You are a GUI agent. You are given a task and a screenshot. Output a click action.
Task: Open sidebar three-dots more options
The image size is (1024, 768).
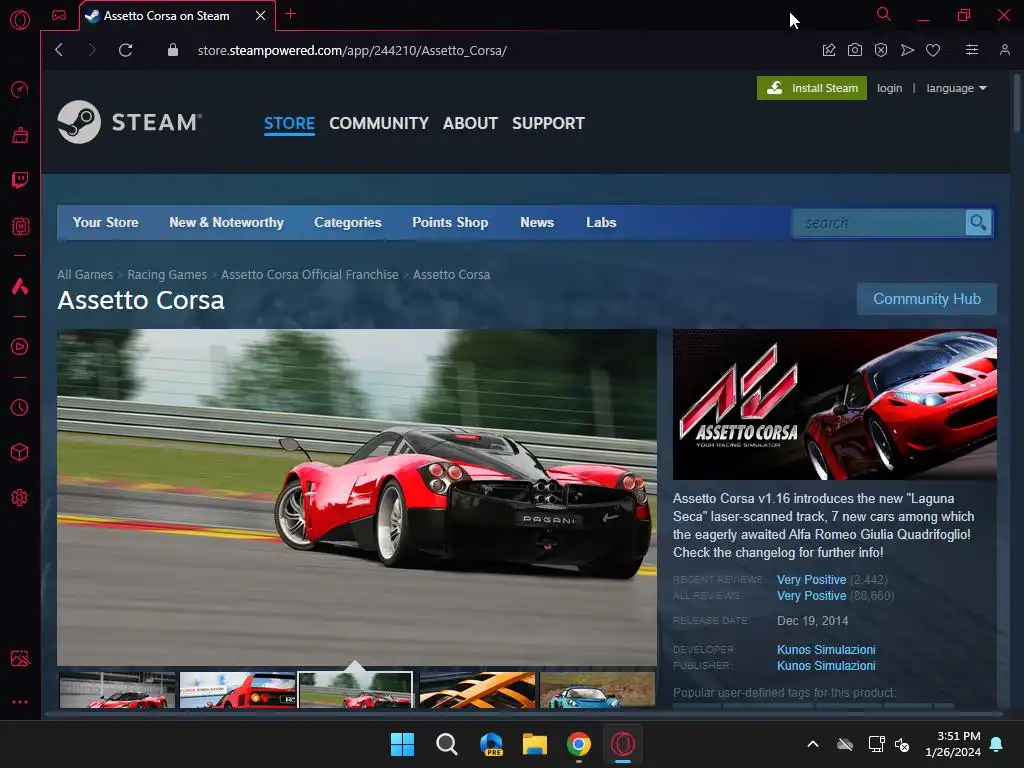click(20, 702)
